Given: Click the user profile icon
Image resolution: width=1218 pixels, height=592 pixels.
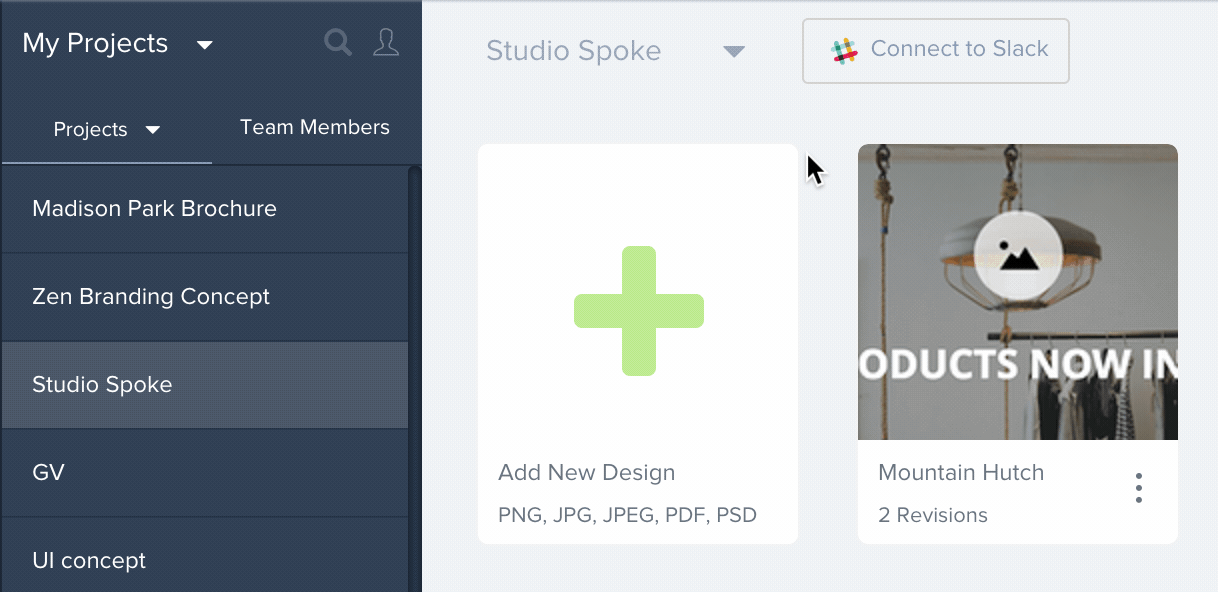Looking at the screenshot, I should [386, 42].
